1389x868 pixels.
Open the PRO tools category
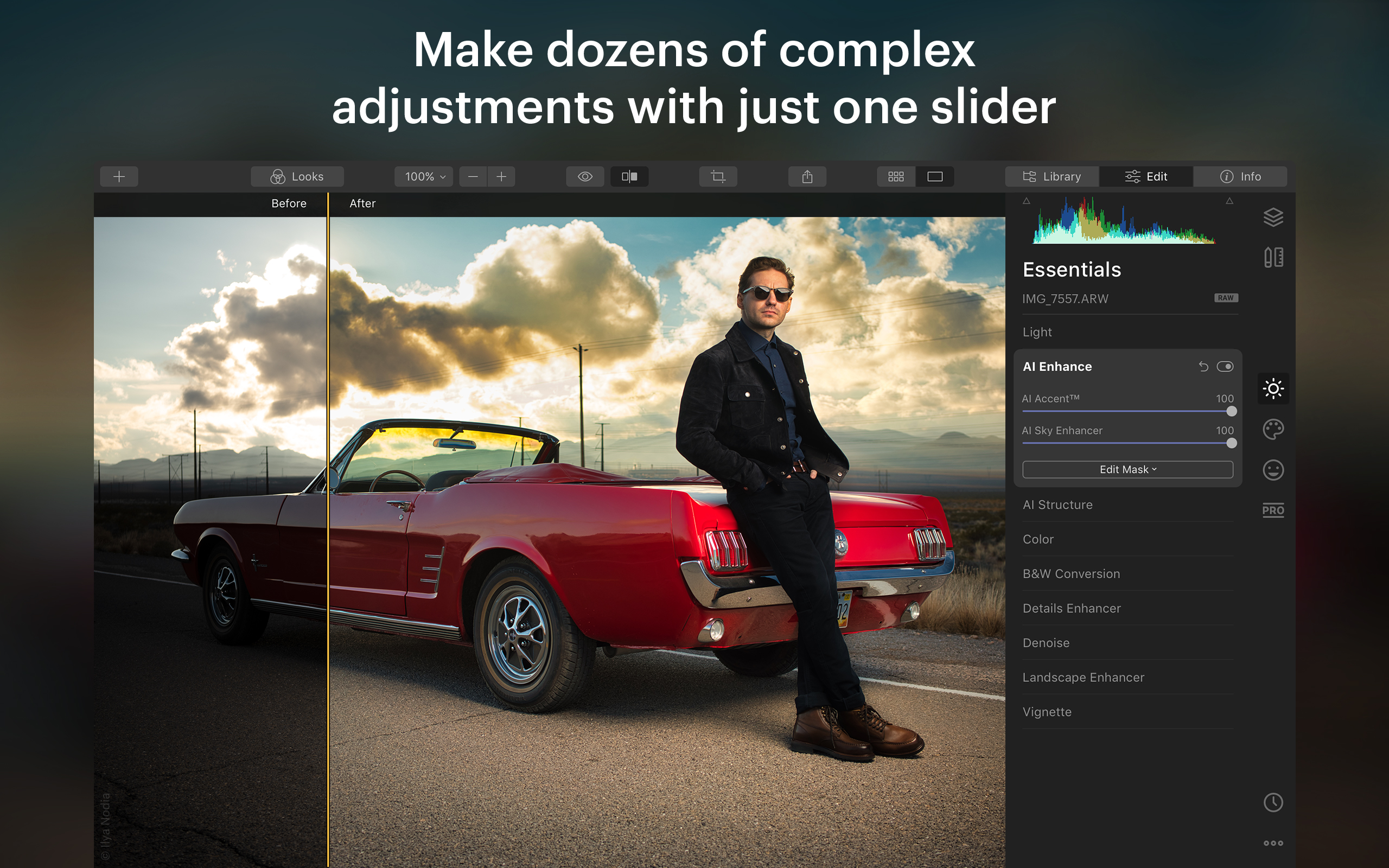pyautogui.click(x=1272, y=510)
